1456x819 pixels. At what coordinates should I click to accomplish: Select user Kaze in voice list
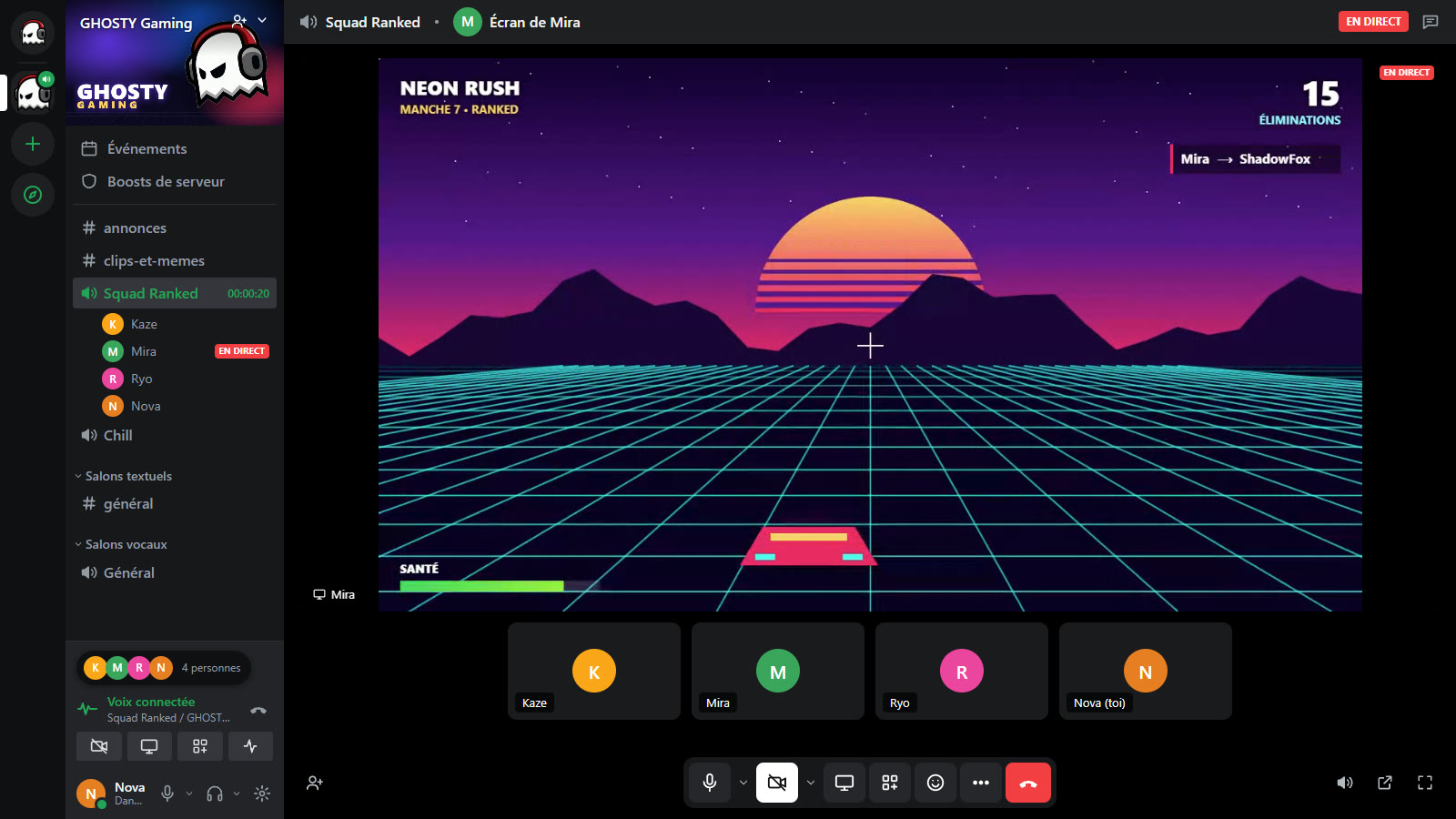[x=186, y=324]
